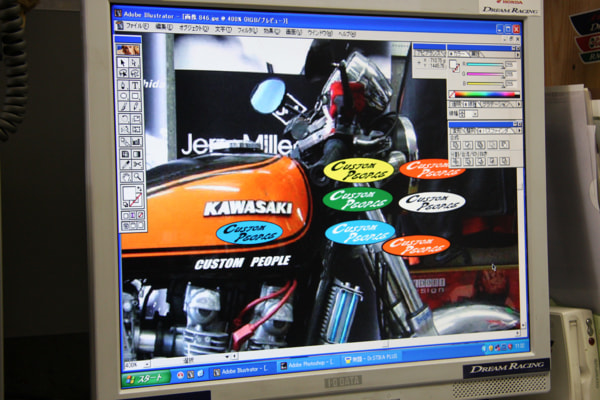Open the ヘルプ menu

347,34
